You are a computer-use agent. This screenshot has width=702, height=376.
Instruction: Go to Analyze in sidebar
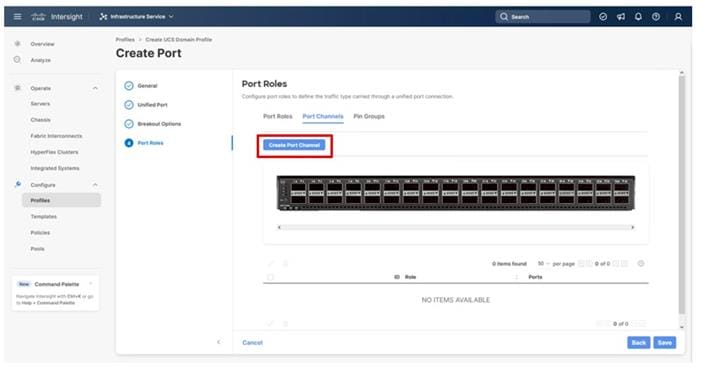click(x=40, y=60)
